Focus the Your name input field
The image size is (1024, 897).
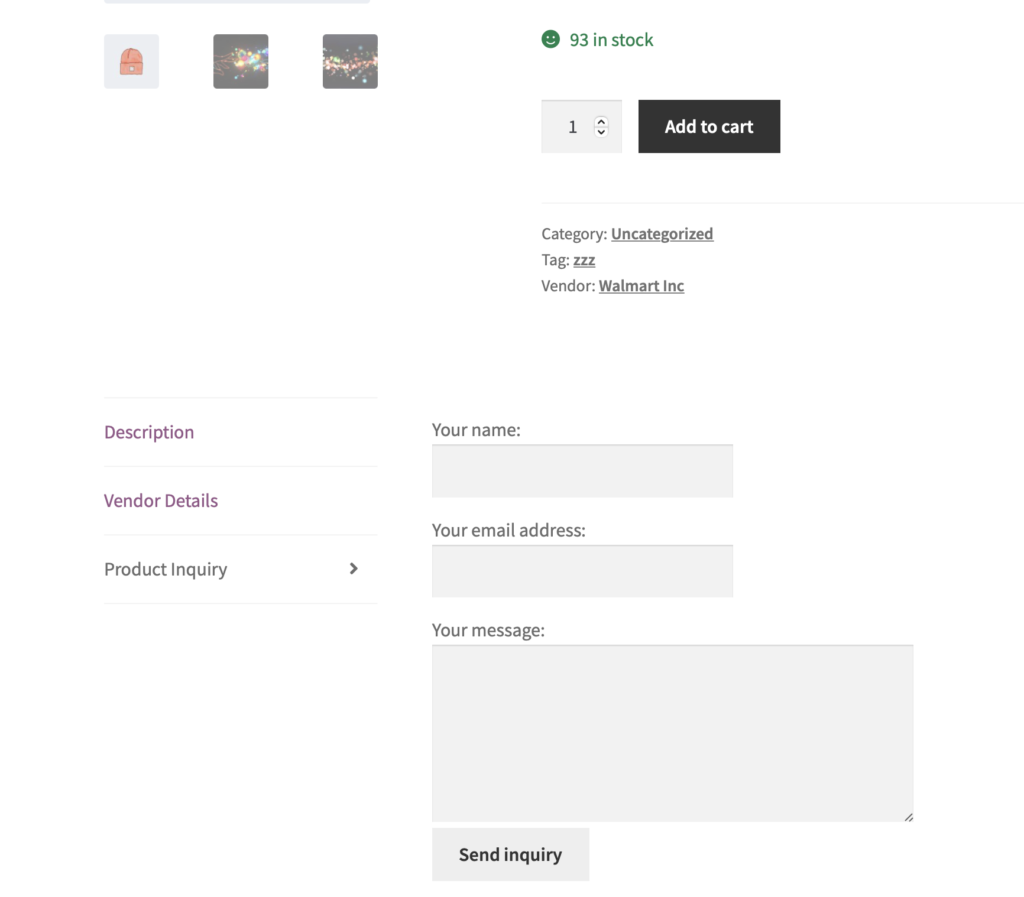(583, 471)
